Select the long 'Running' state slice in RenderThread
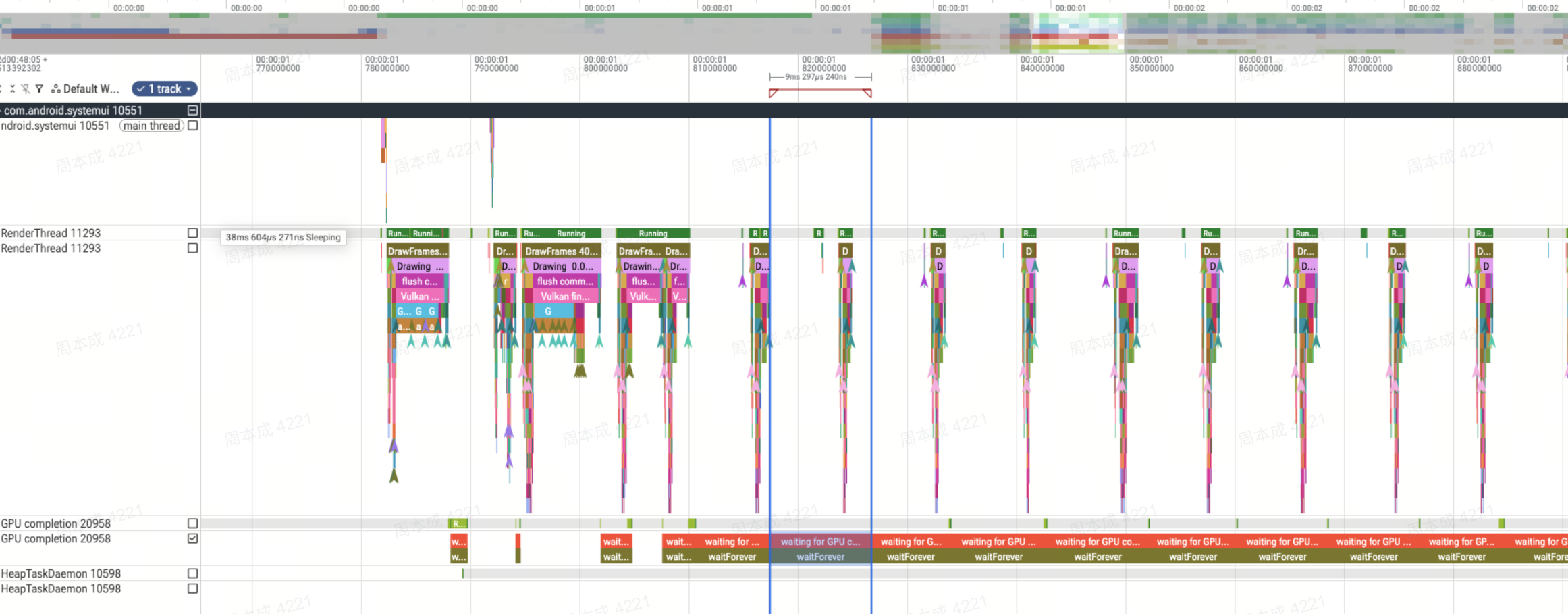This screenshot has width=1568, height=614. pos(653,233)
